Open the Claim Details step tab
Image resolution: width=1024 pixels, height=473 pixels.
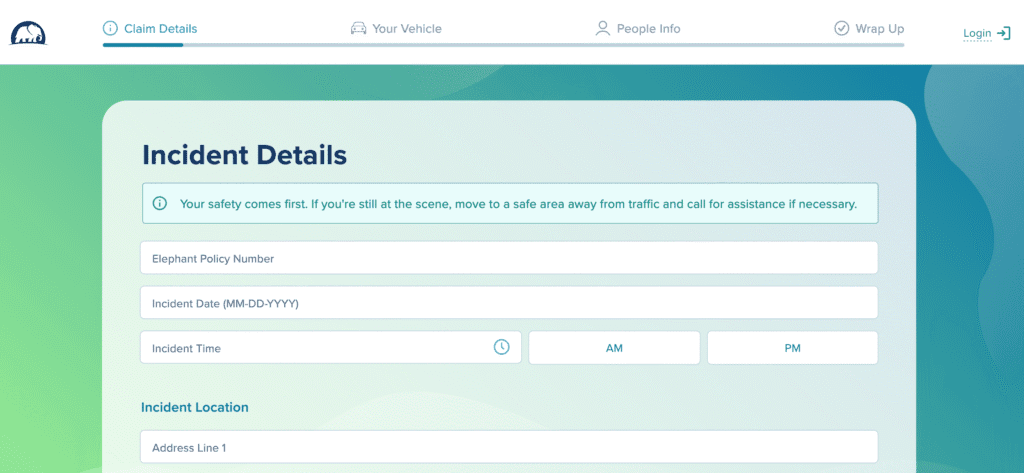pyautogui.click(x=150, y=29)
